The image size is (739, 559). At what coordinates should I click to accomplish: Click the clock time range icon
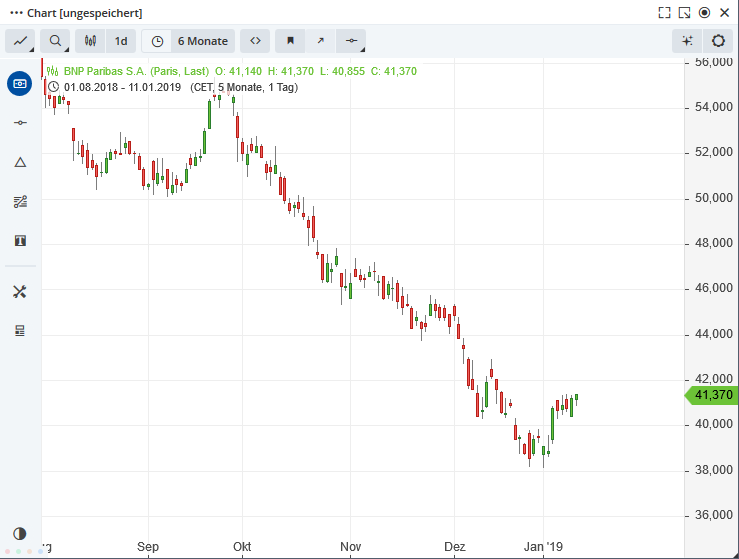coord(157,41)
